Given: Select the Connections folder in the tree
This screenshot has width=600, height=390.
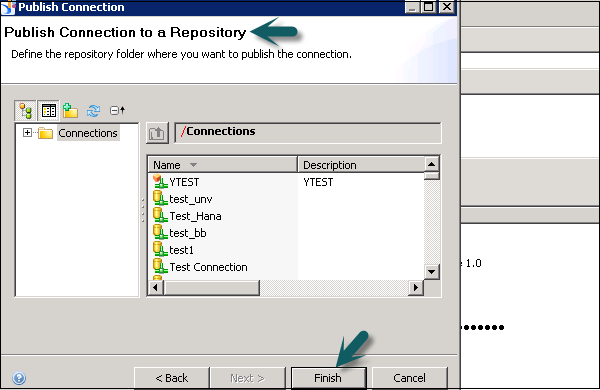Looking at the screenshot, I should pyautogui.click(x=88, y=133).
